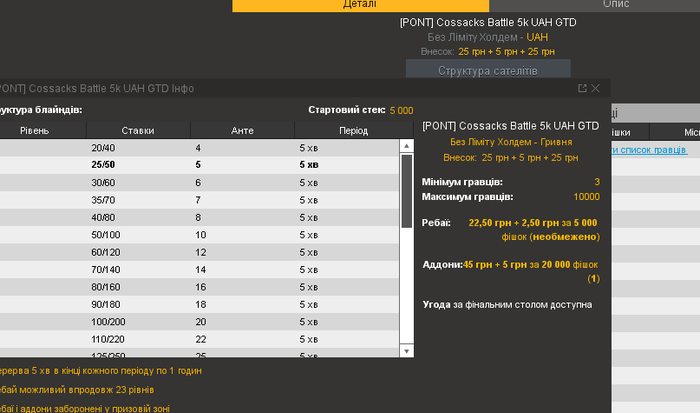Click the Ставки column header
Screen dimensions: 700x413
[x=138, y=130]
